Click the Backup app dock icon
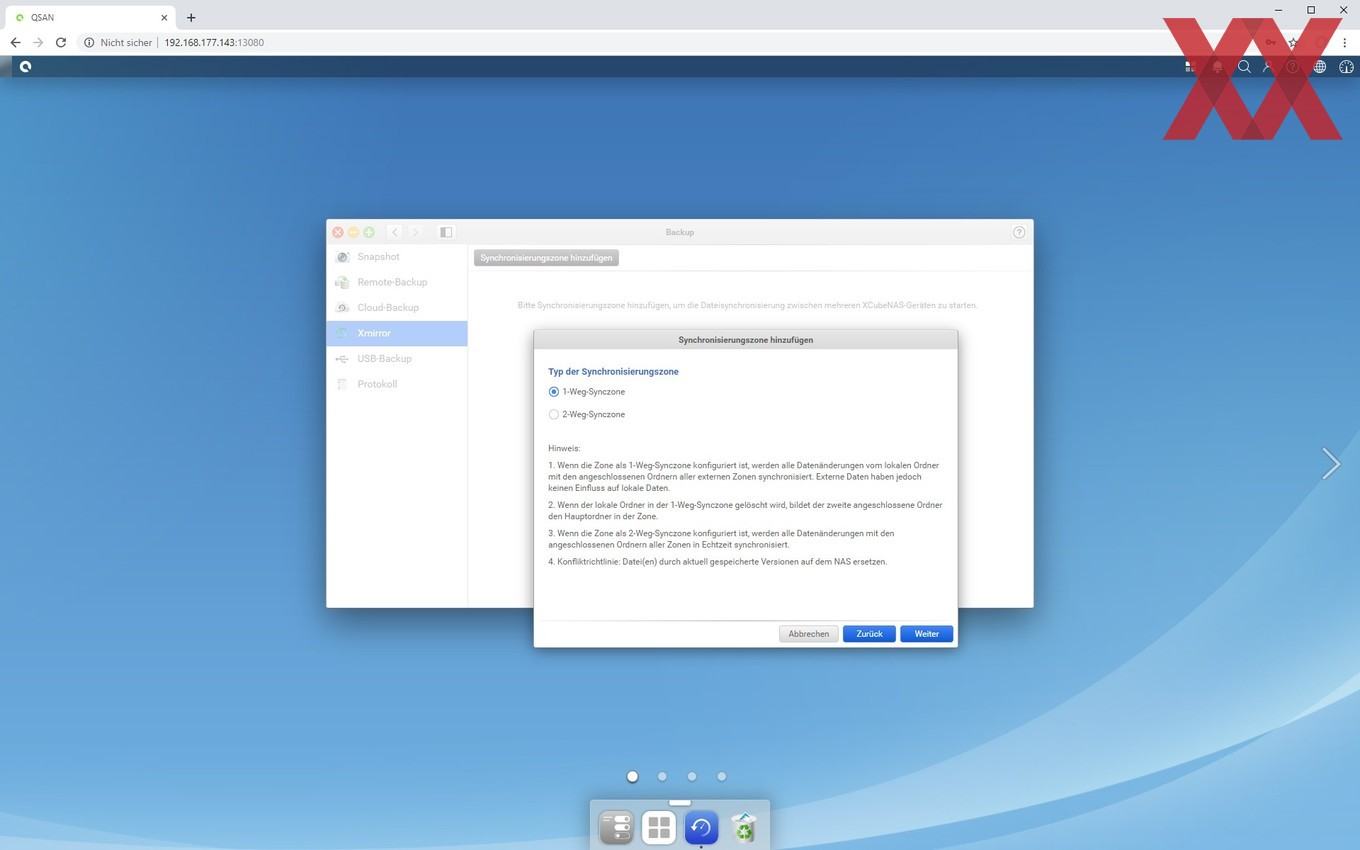 [x=701, y=827]
